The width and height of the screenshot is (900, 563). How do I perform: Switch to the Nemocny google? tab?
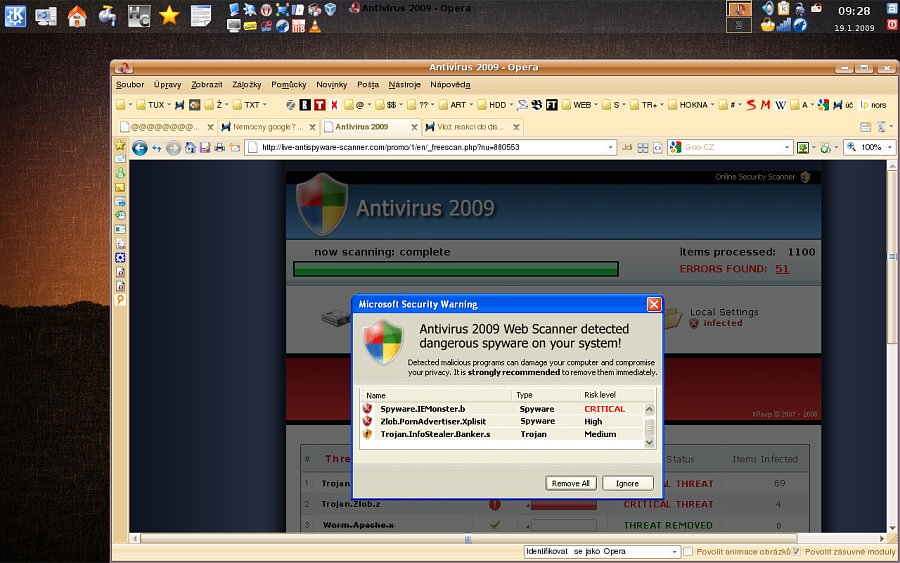click(269, 127)
